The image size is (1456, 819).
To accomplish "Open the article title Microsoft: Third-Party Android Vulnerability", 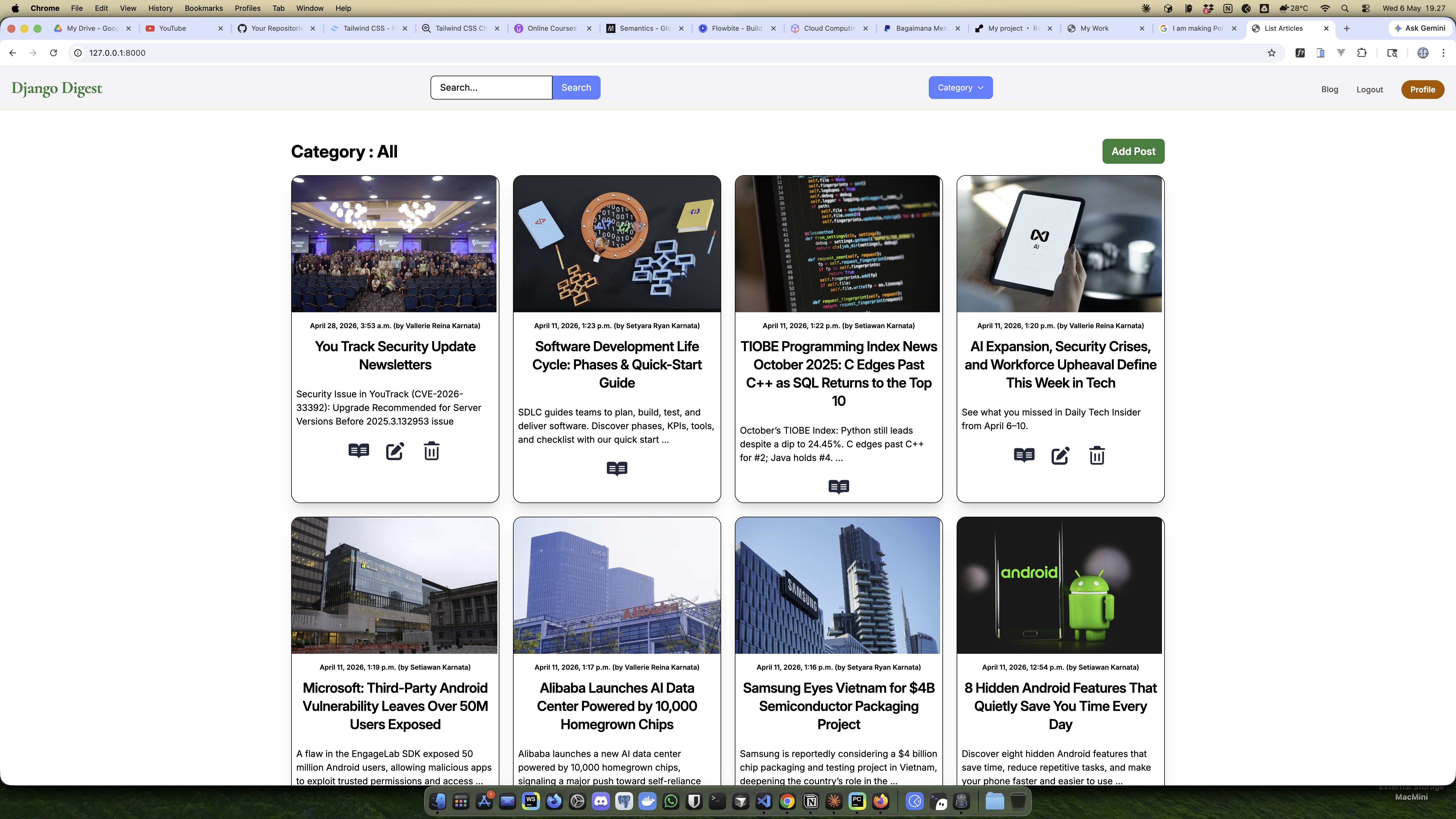I will 395,706.
